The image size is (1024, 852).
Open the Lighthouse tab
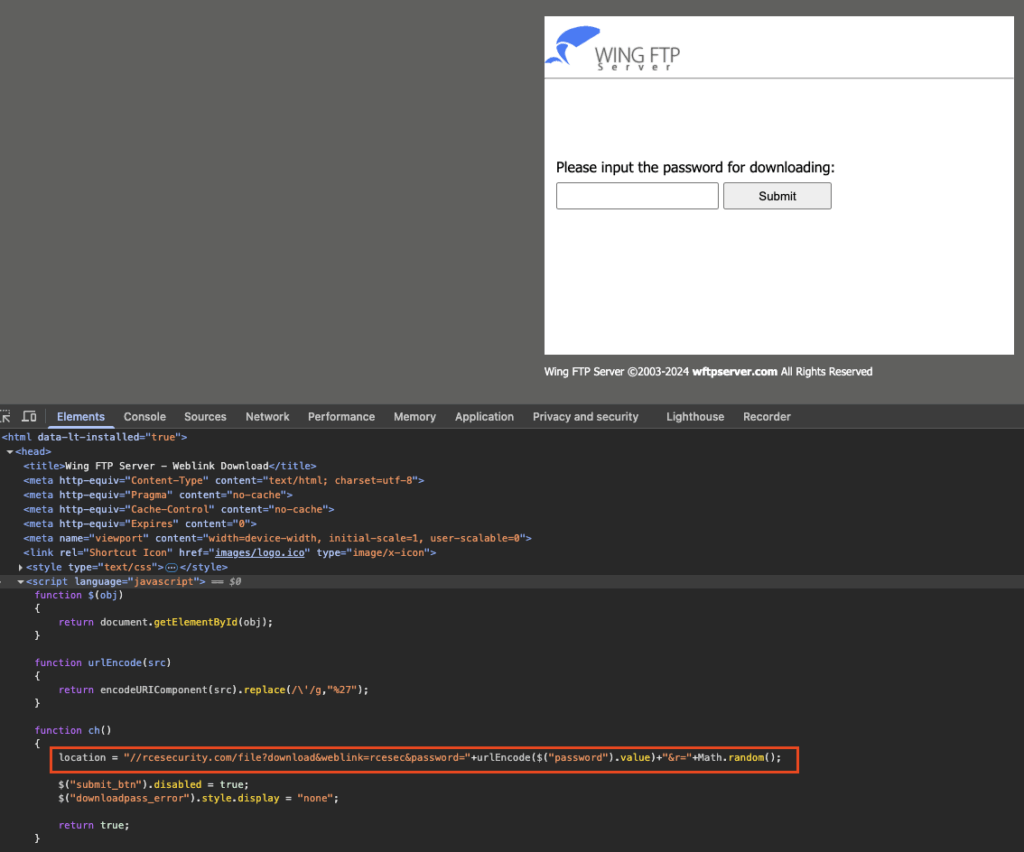[x=695, y=417]
